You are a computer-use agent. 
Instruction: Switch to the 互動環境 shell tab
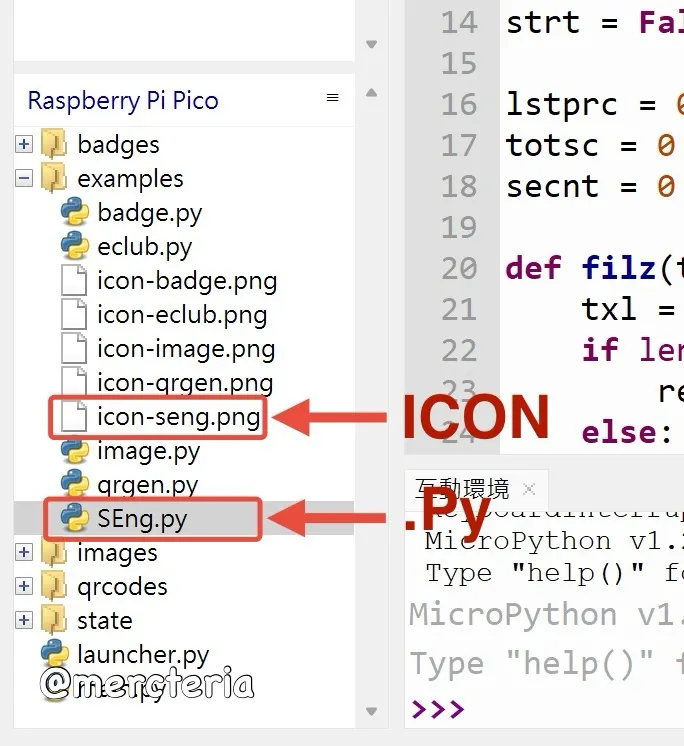(462, 489)
